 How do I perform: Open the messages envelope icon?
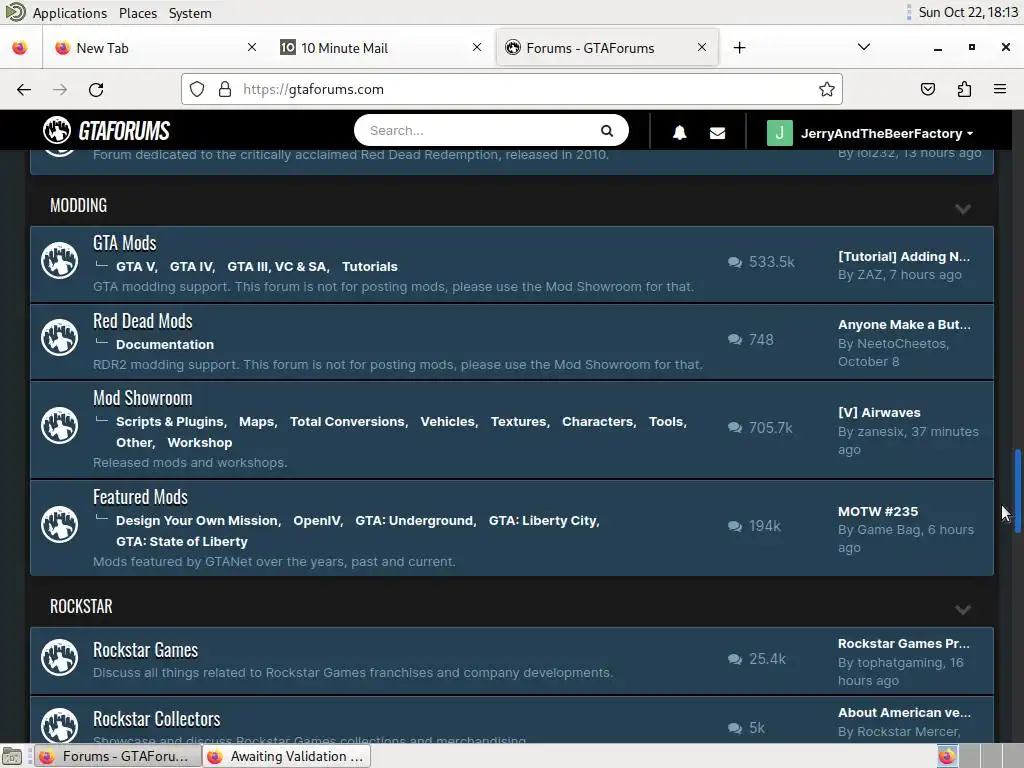coord(717,133)
